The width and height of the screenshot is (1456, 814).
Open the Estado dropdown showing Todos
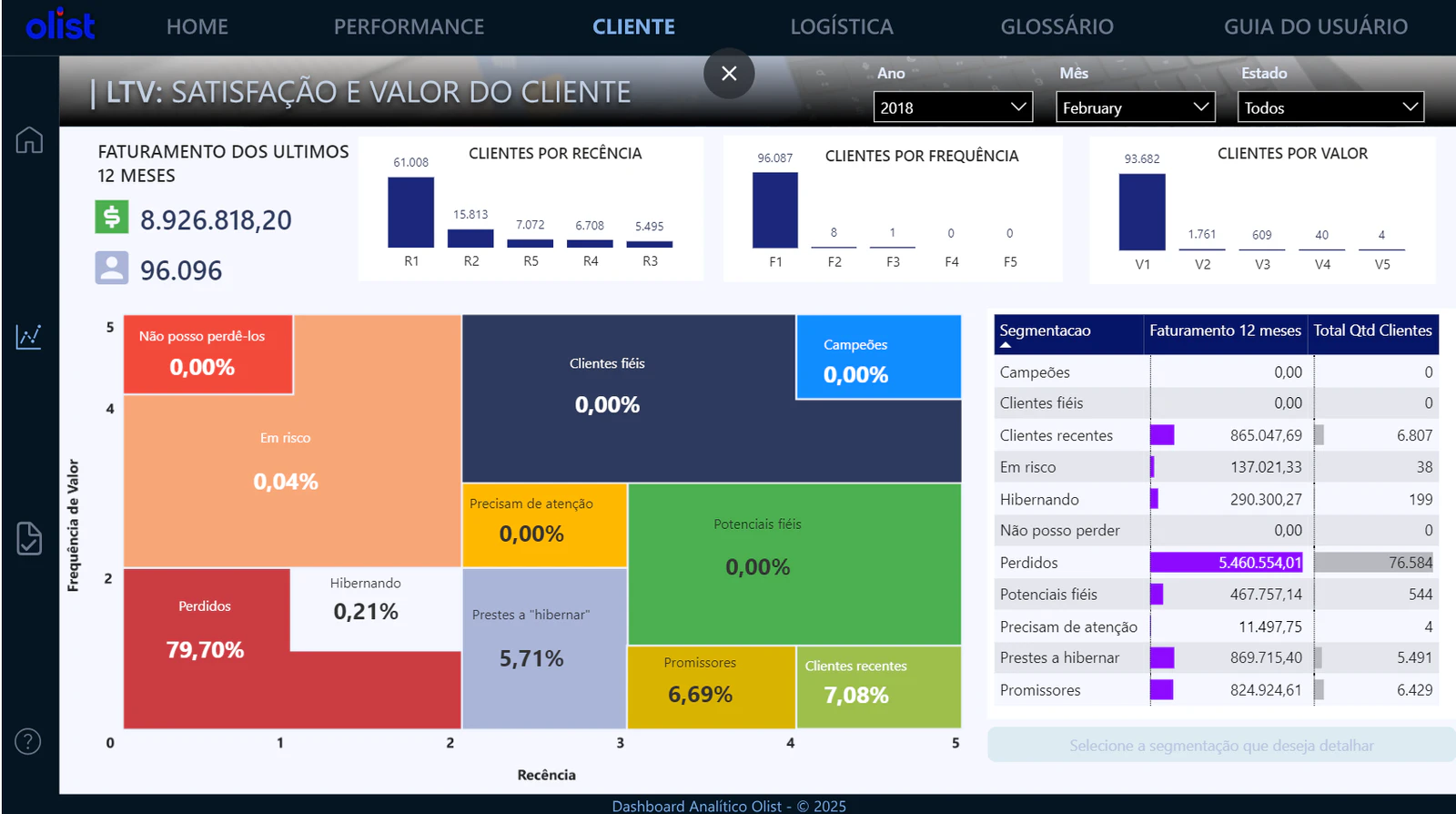click(1330, 107)
